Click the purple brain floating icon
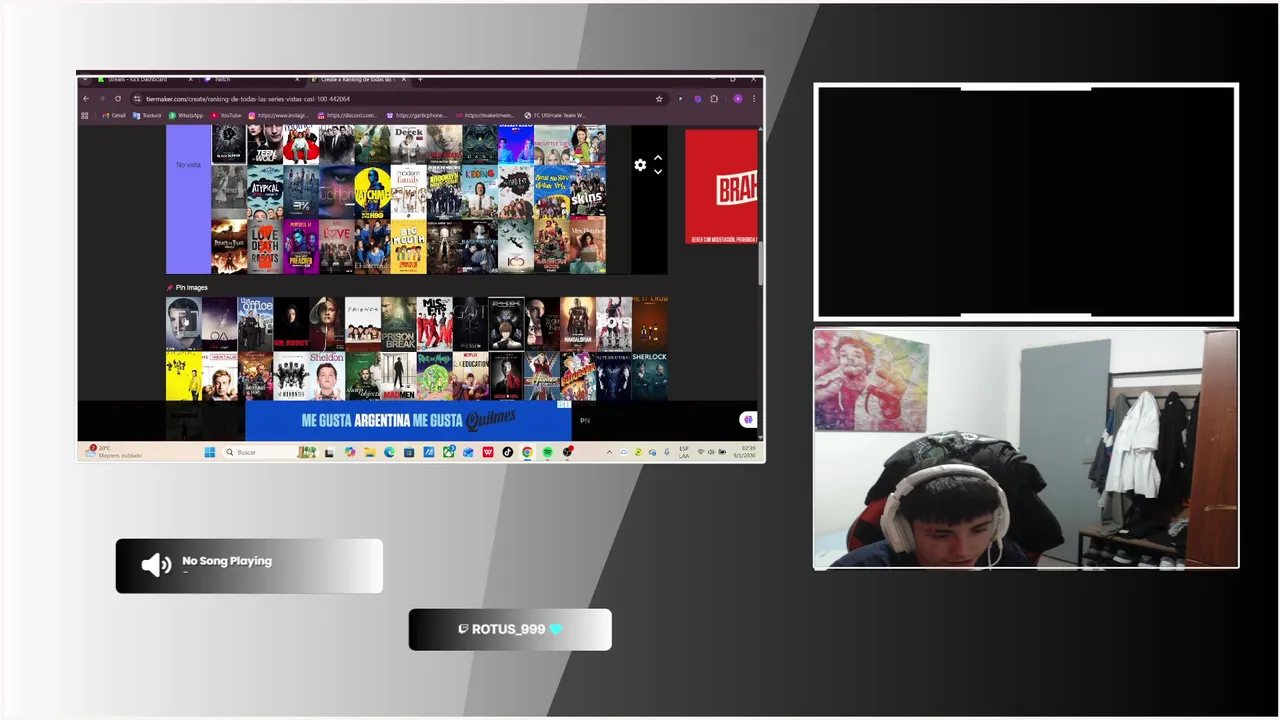 748,420
